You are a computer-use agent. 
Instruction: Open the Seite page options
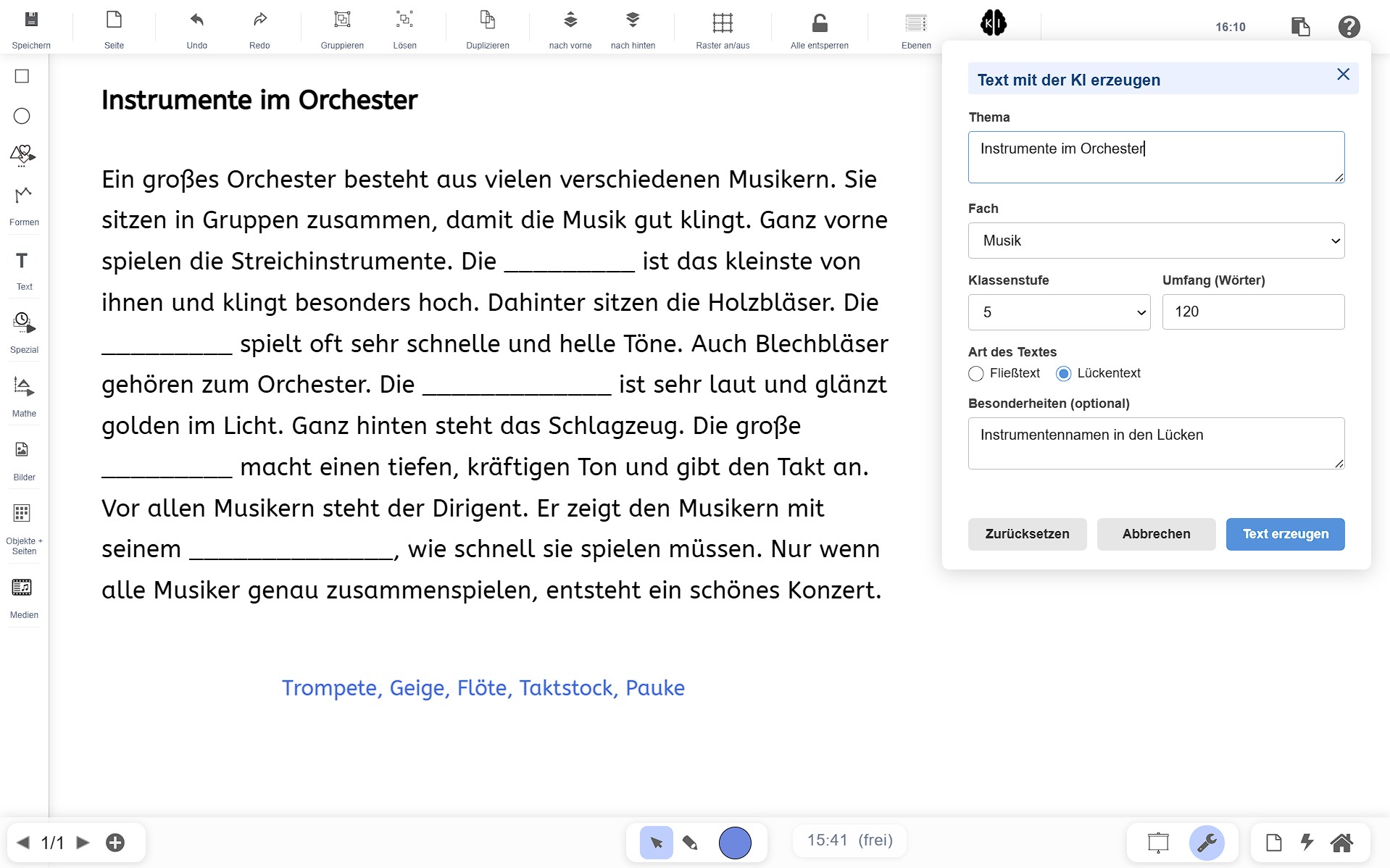coord(114,29)
